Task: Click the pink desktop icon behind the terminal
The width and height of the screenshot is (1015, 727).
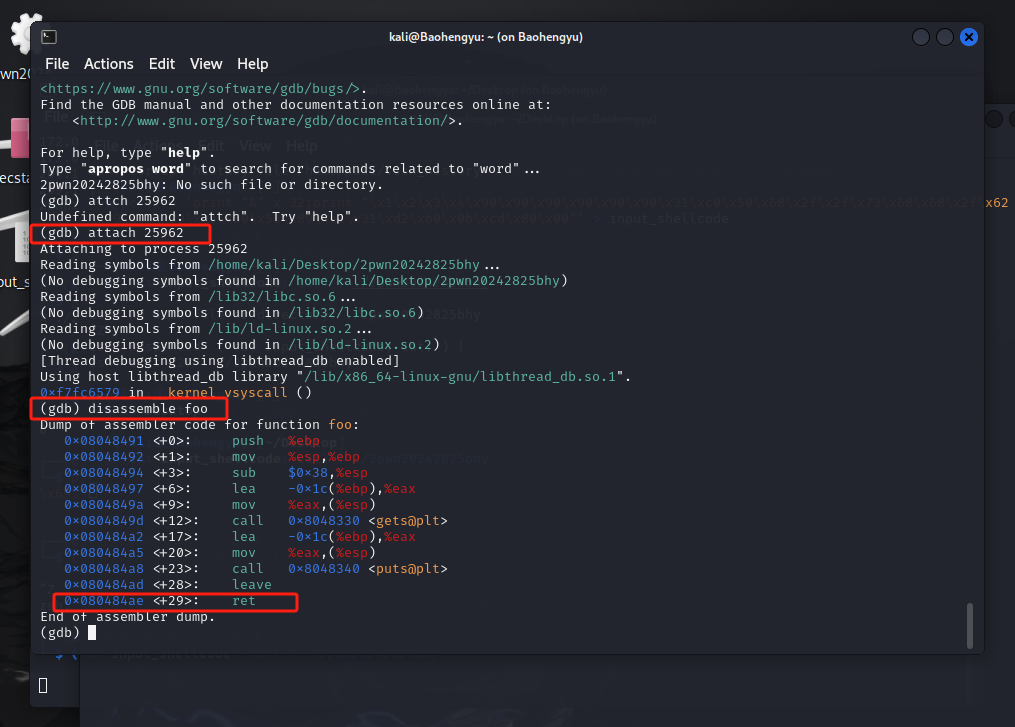Action: [19, 137]
